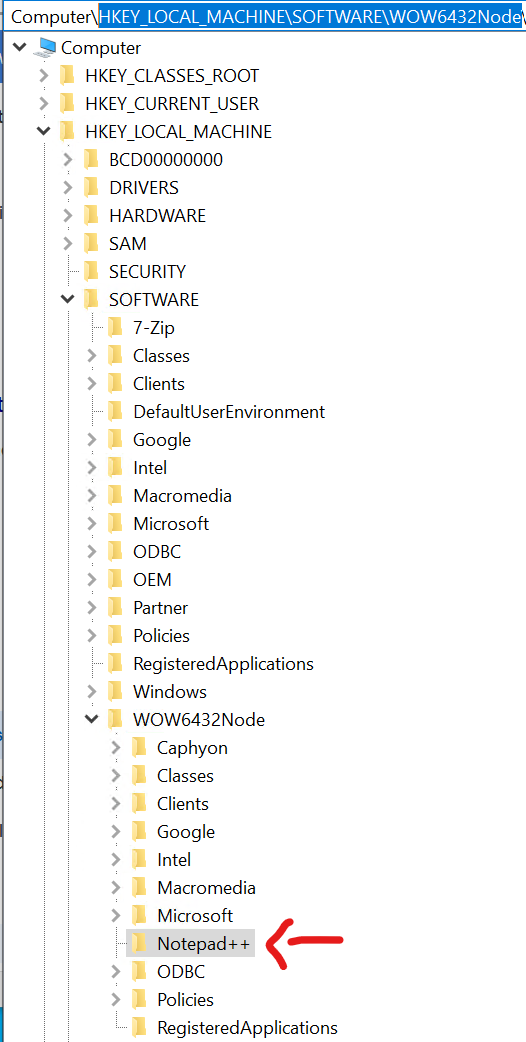Click the DefaultUserEnvironment folder icon

[116, 411]
